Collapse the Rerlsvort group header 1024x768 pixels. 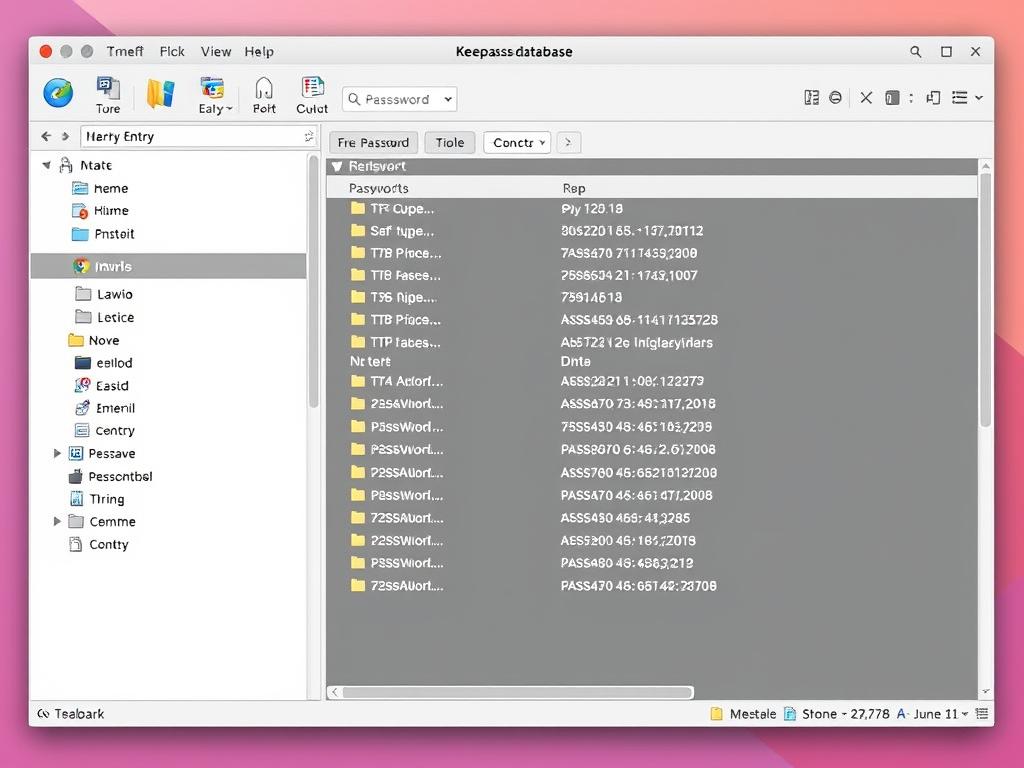(x=337, y=167)
